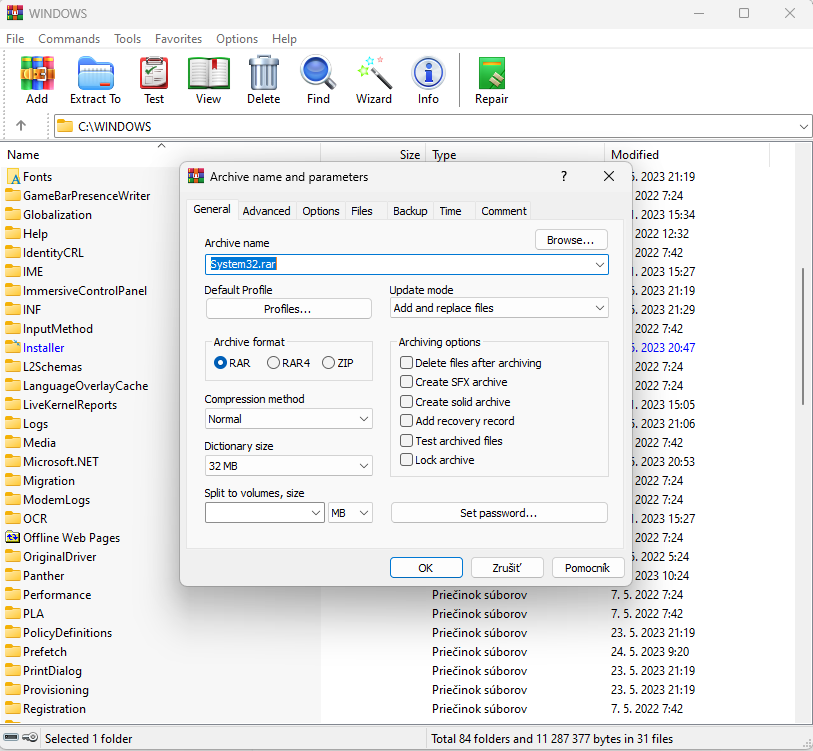Click the Archive name input field
The height and width of the screenshot is (751, 813).
(x=398, y=265)
